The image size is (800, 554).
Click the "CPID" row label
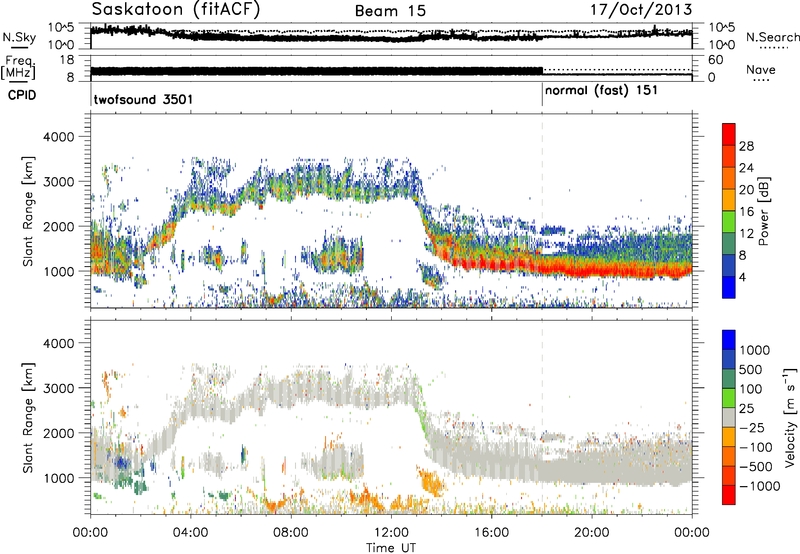click(22, 95)
